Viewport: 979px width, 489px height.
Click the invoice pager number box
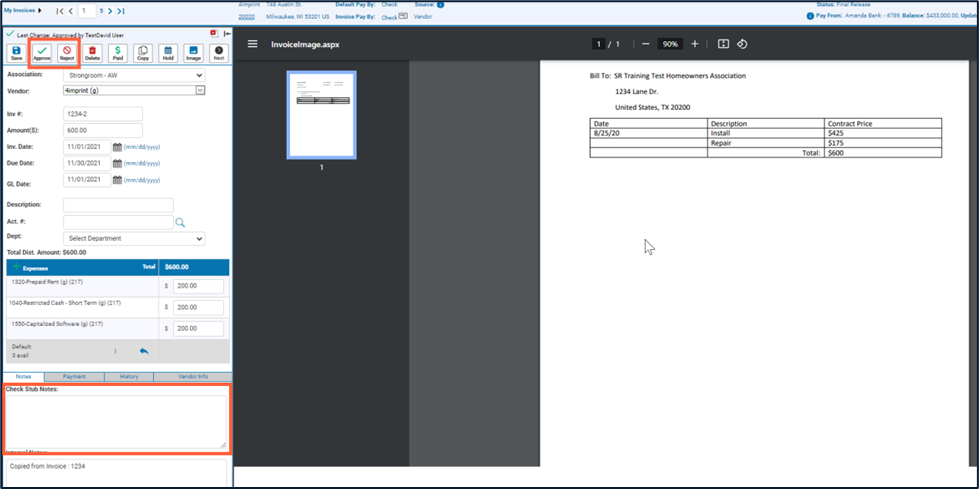click(x=87, y=11)
